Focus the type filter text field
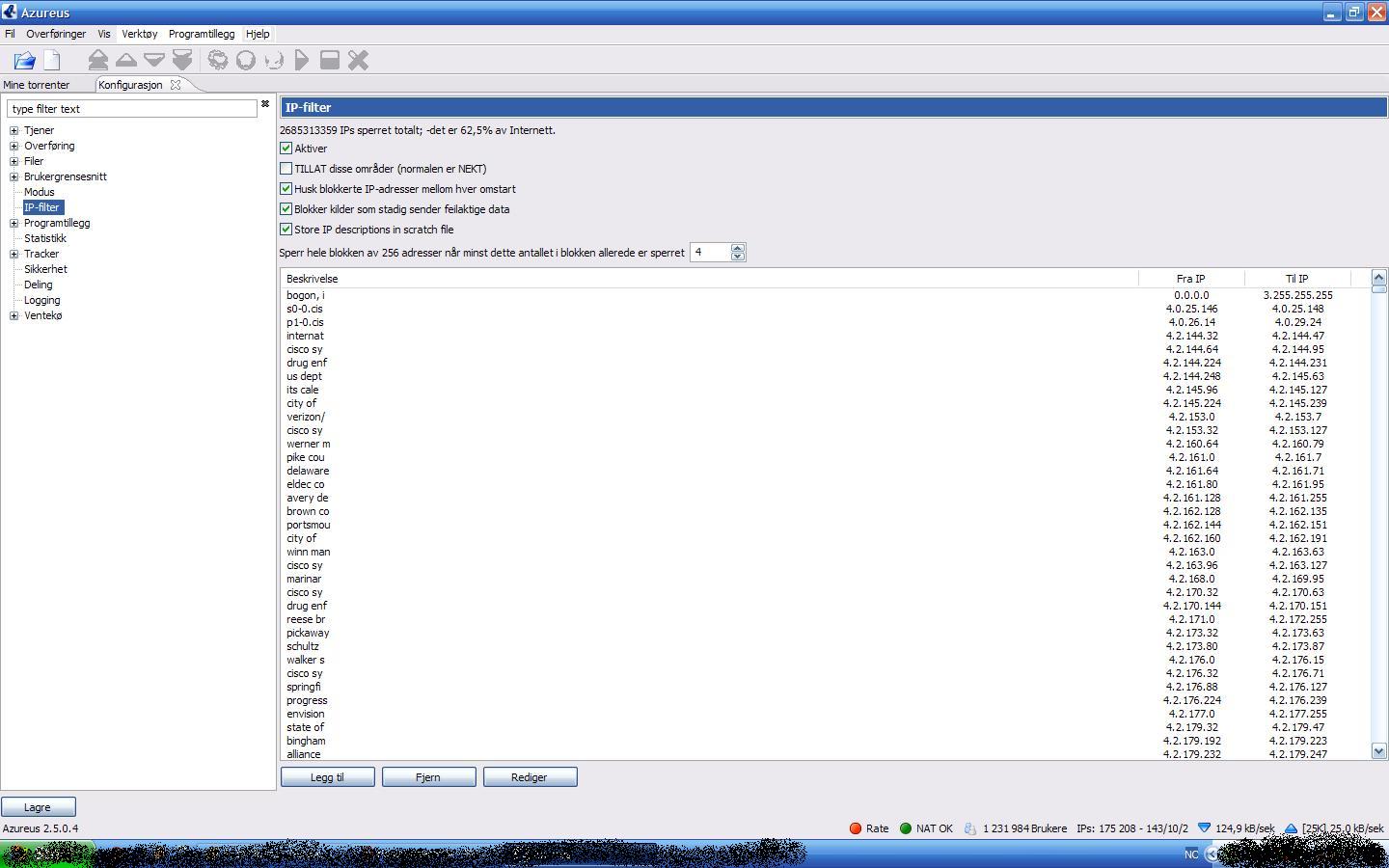The image size is (1389, 868). [132, 109]
